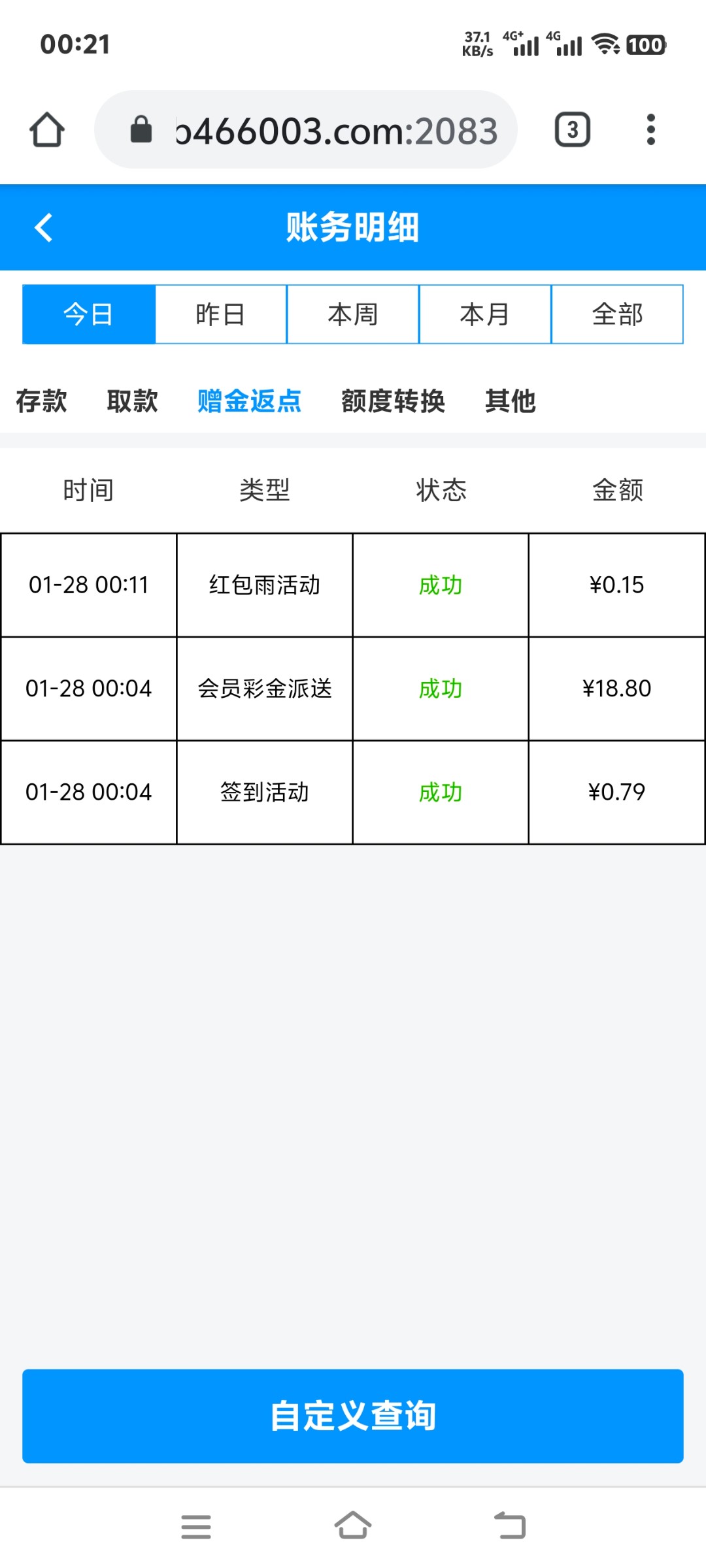The image size is (706, 1568).
Task: Open the 存款 category
Action: click(41, 401)
